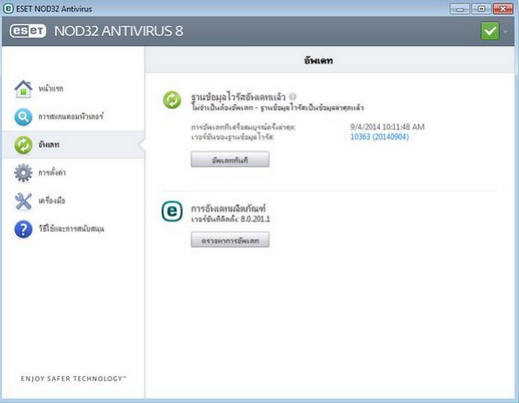Click the title bar ESET app icon
This screenshot has height=403, width=519.
[8, 9]
